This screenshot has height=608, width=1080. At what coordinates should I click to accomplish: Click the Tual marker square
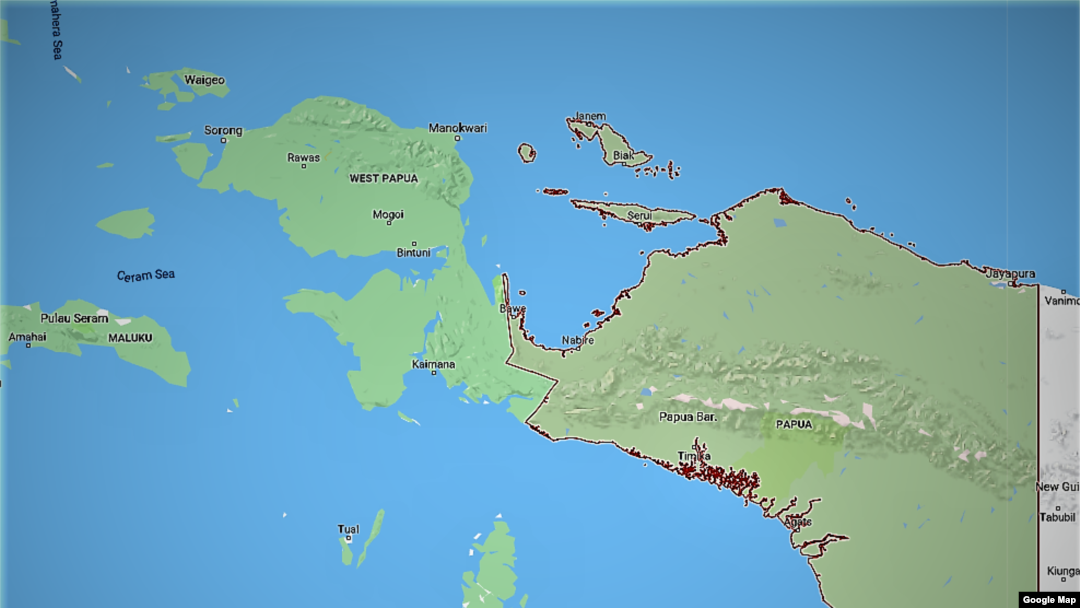pos(349,538)
